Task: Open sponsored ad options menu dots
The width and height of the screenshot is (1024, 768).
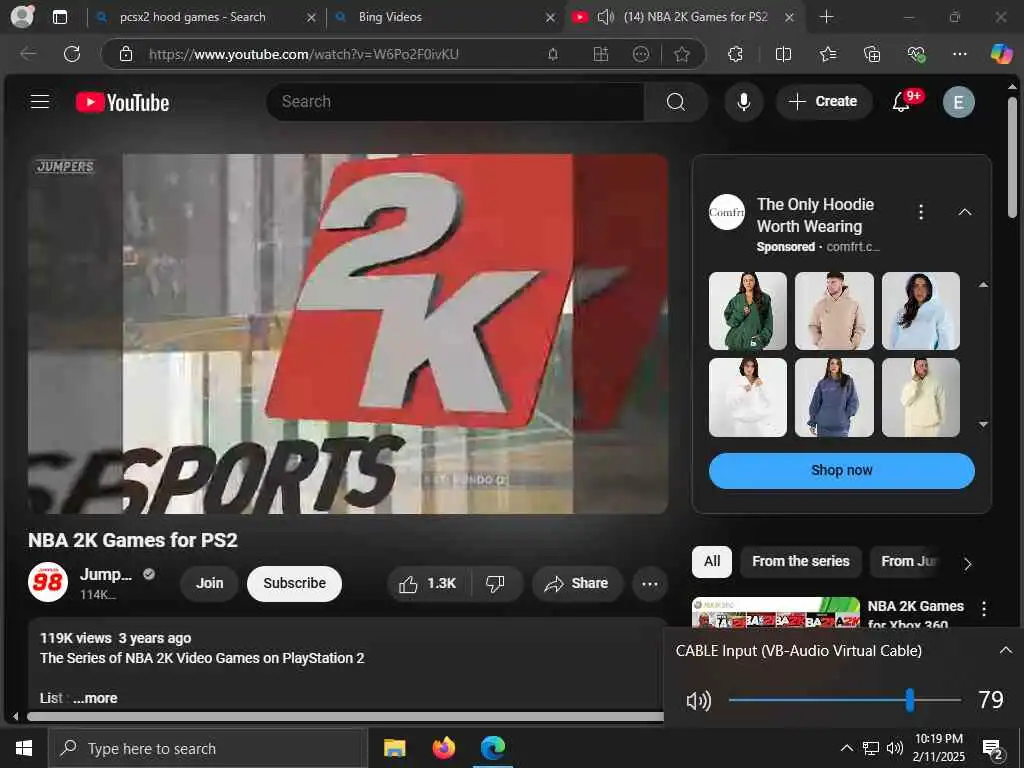Action: coord(921,212)
